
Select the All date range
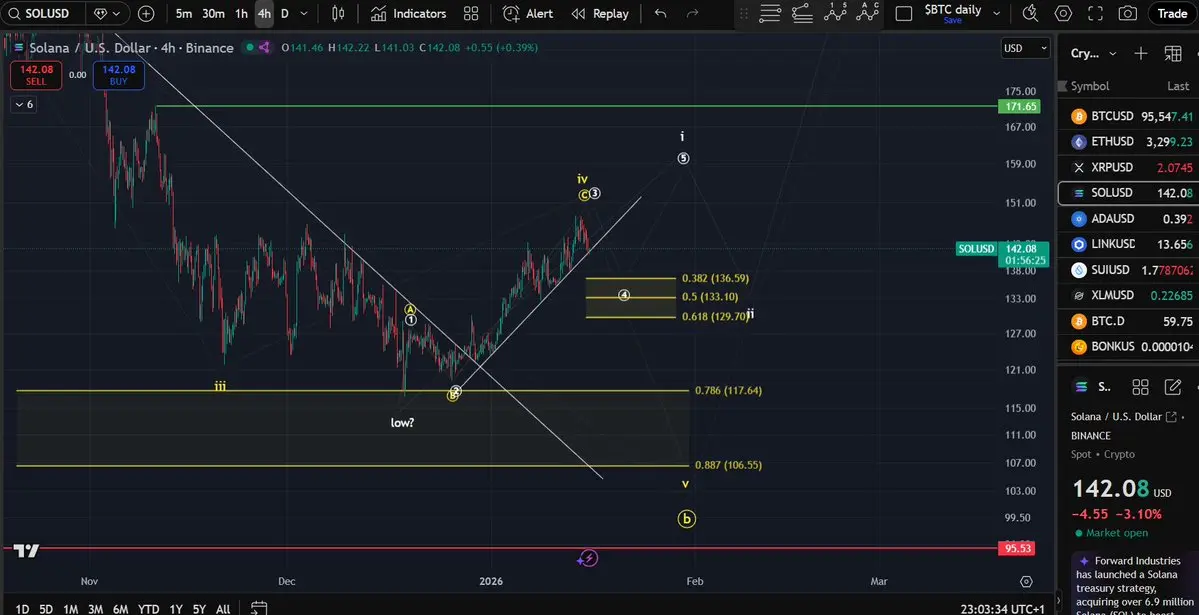pyautogui.click(x=223, y=609)
